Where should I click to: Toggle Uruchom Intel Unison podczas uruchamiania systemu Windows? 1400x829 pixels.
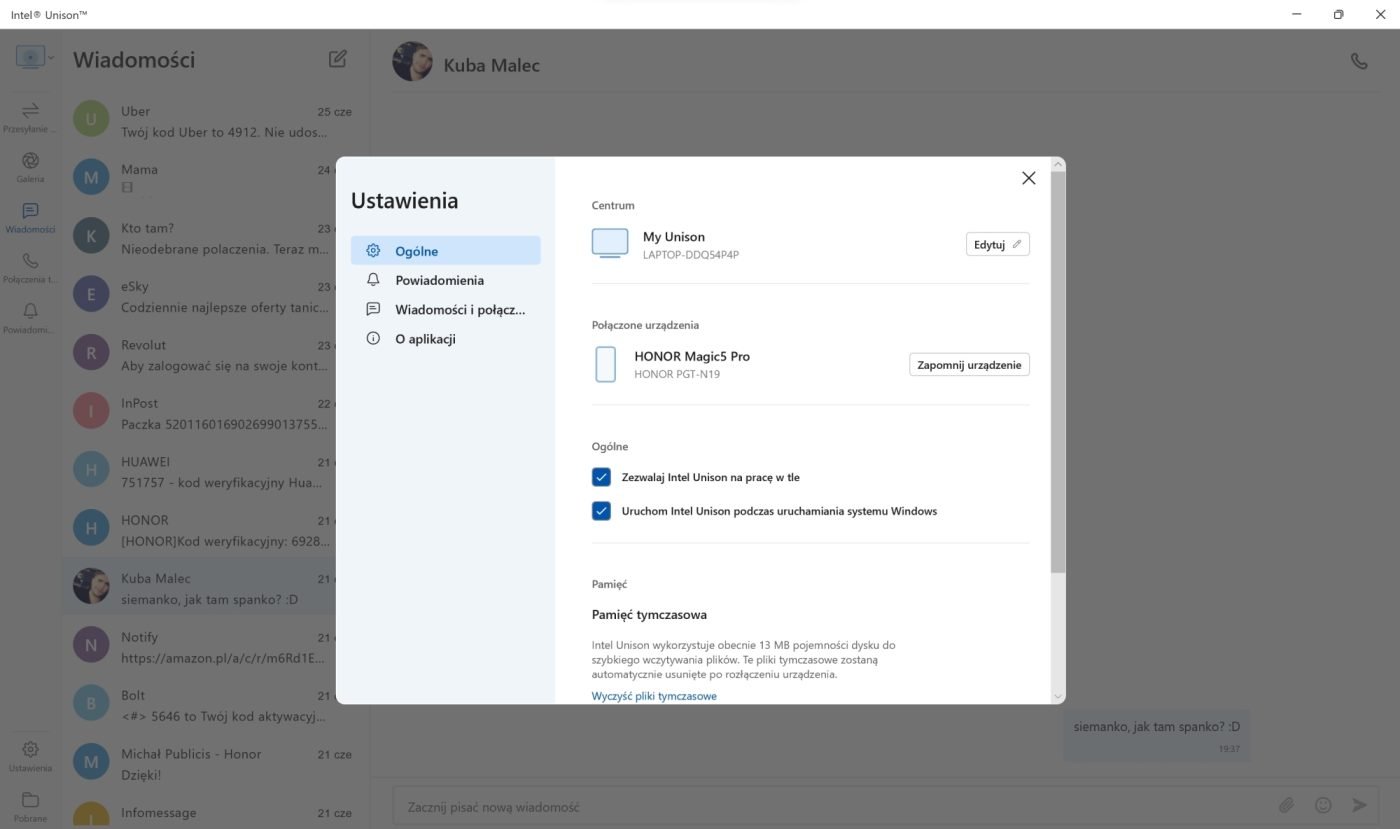coord(601,511)
